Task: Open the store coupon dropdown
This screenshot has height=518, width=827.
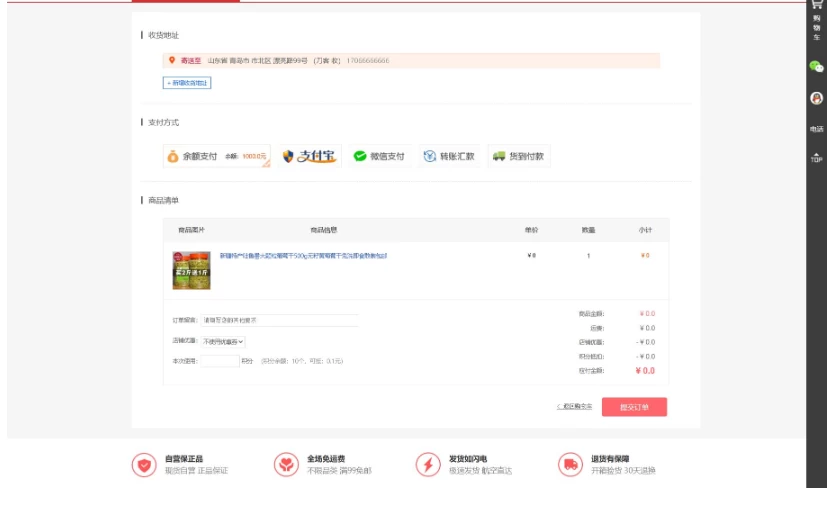Action: point(223,342)
